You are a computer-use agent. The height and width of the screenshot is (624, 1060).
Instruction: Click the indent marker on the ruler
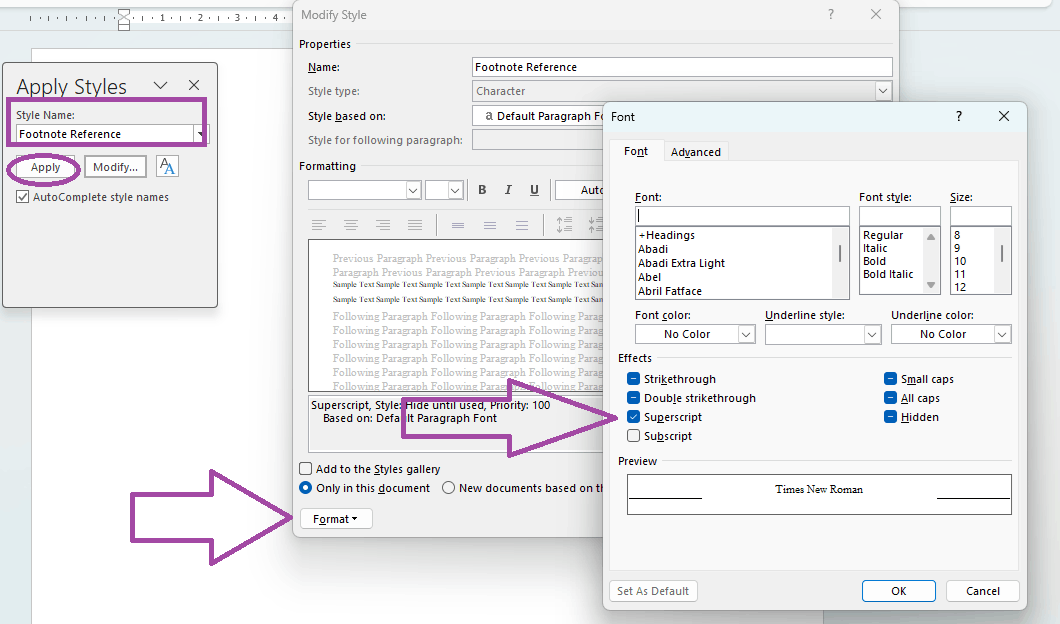click(124, 20)
